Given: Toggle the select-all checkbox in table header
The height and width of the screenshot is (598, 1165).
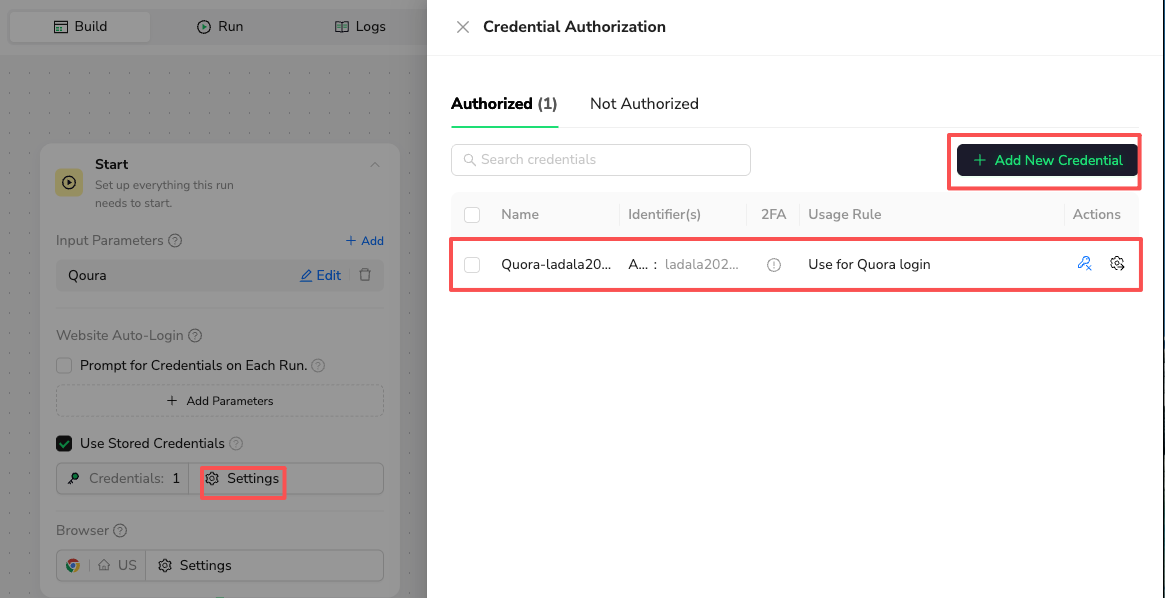Looking at the screenshot, I should pos(472,214).
